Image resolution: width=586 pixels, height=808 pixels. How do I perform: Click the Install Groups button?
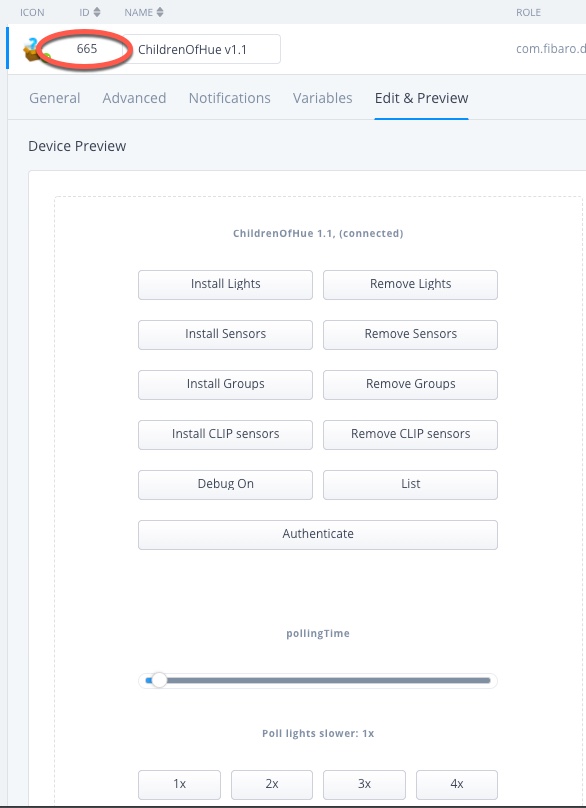[225, 384]
